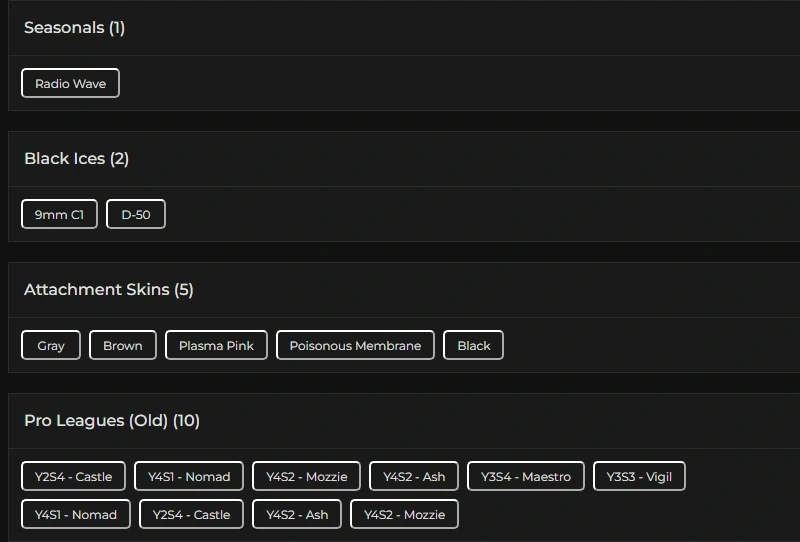This screenshot has width=800, height=542.
Task: Toggle the Attachment Skins (5) section header
Action: [x=108, y=290]
